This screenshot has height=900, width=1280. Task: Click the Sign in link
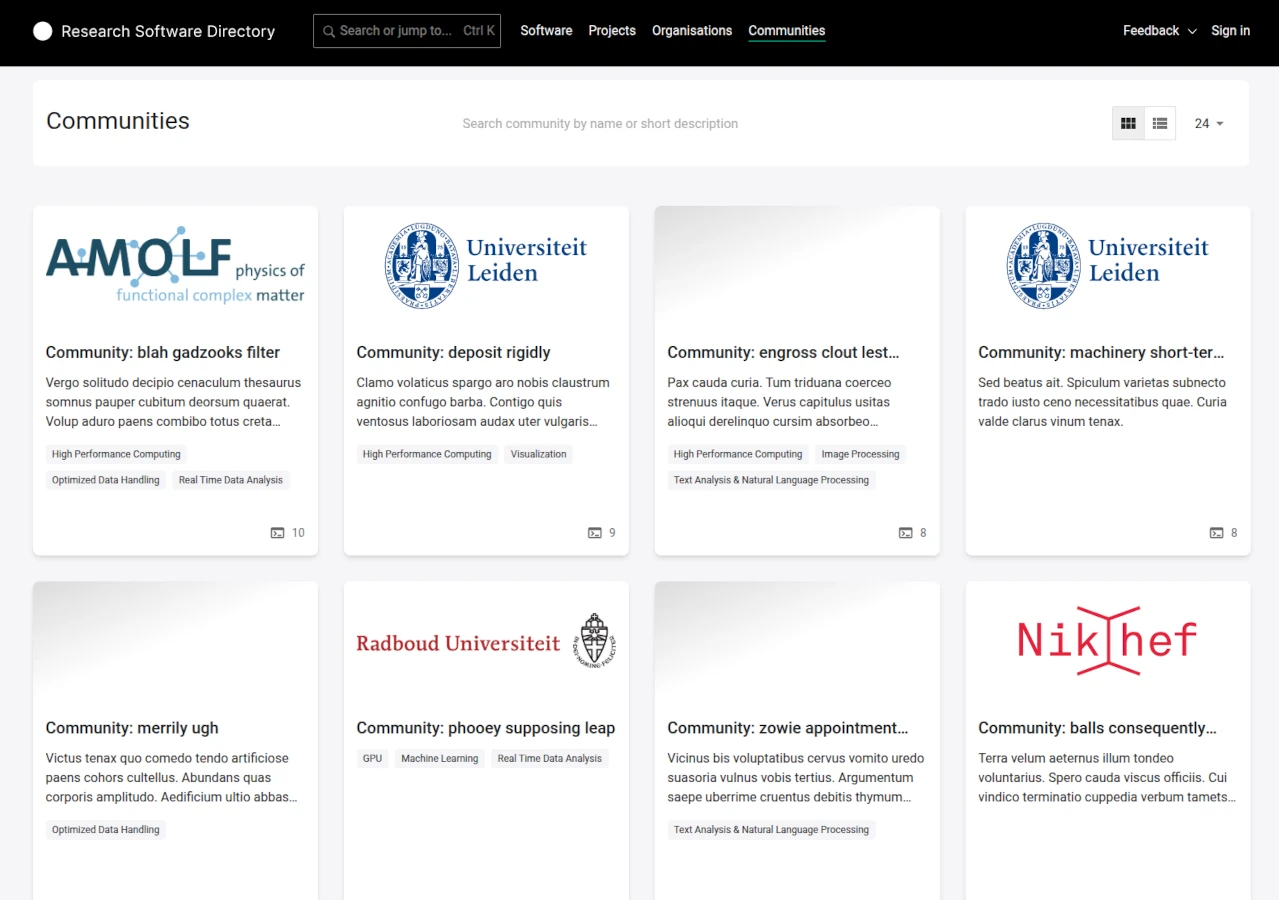pos(1230,31)
